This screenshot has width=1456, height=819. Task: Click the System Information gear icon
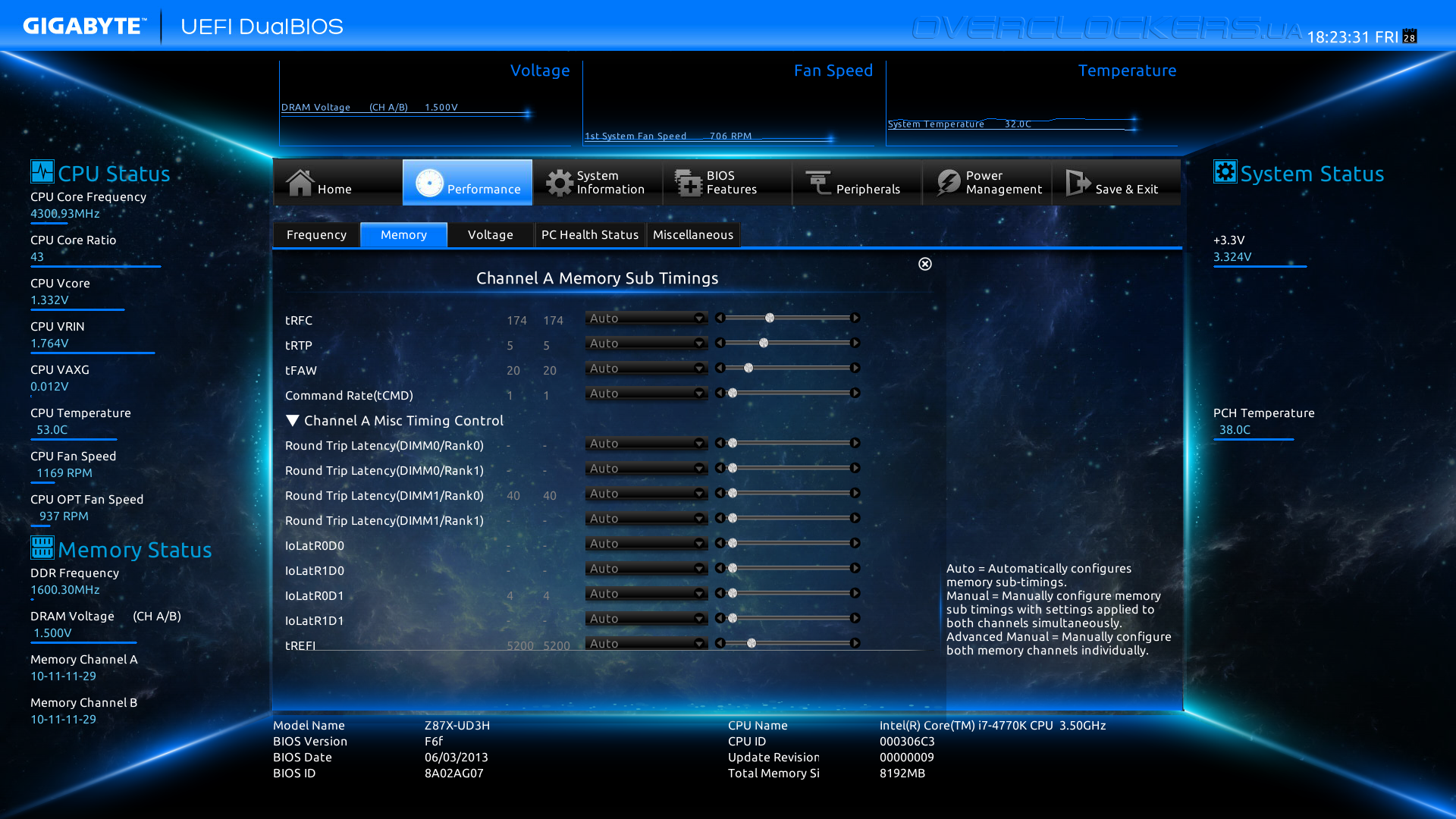click(560, 183)
